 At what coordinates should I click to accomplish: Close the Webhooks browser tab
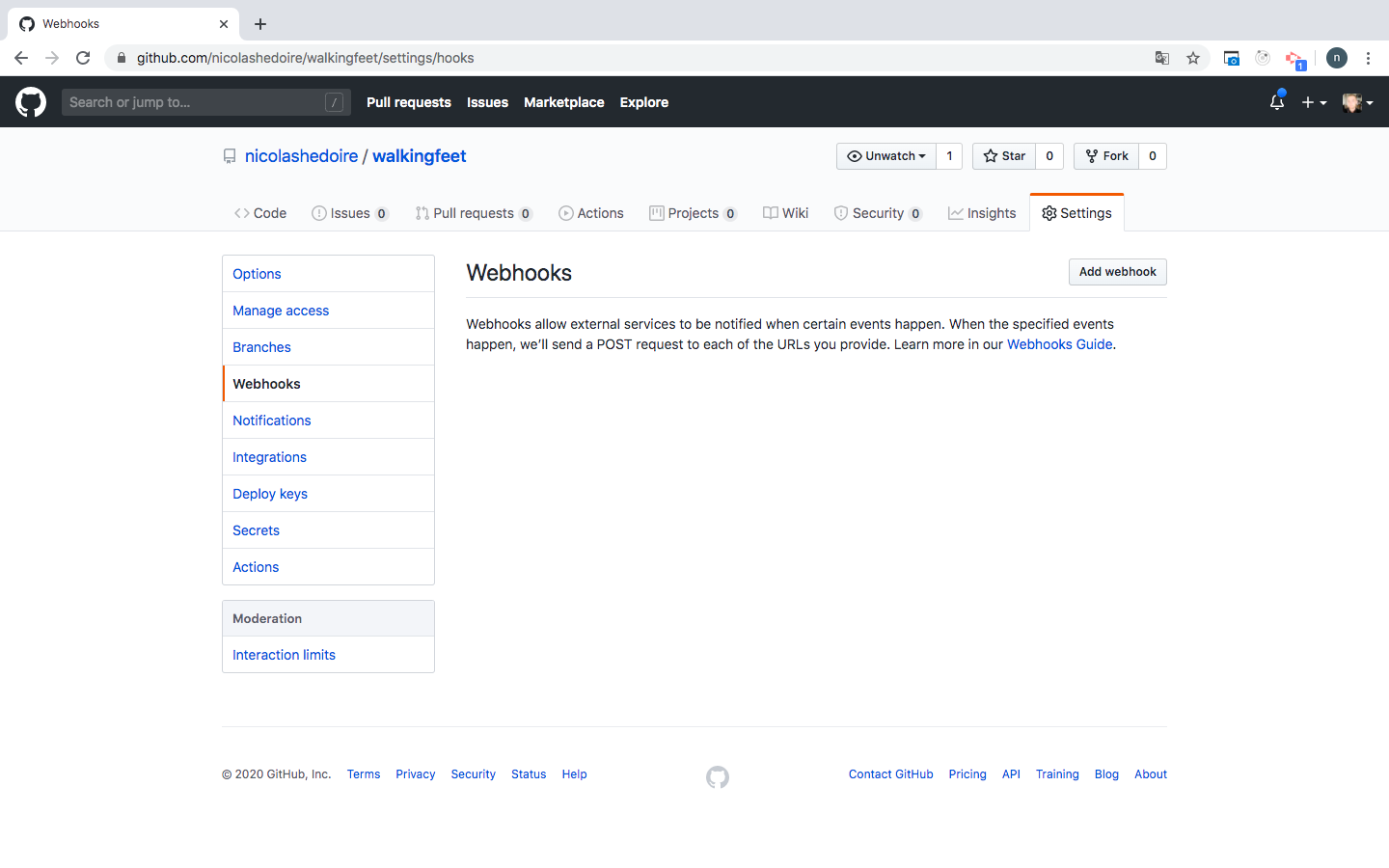[224, 24]
